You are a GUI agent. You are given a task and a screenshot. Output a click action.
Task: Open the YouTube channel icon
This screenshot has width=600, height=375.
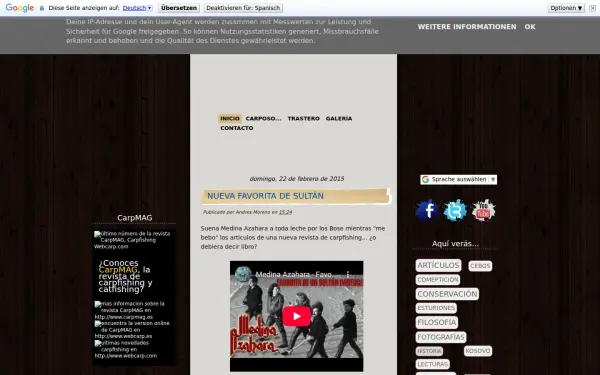483,210
